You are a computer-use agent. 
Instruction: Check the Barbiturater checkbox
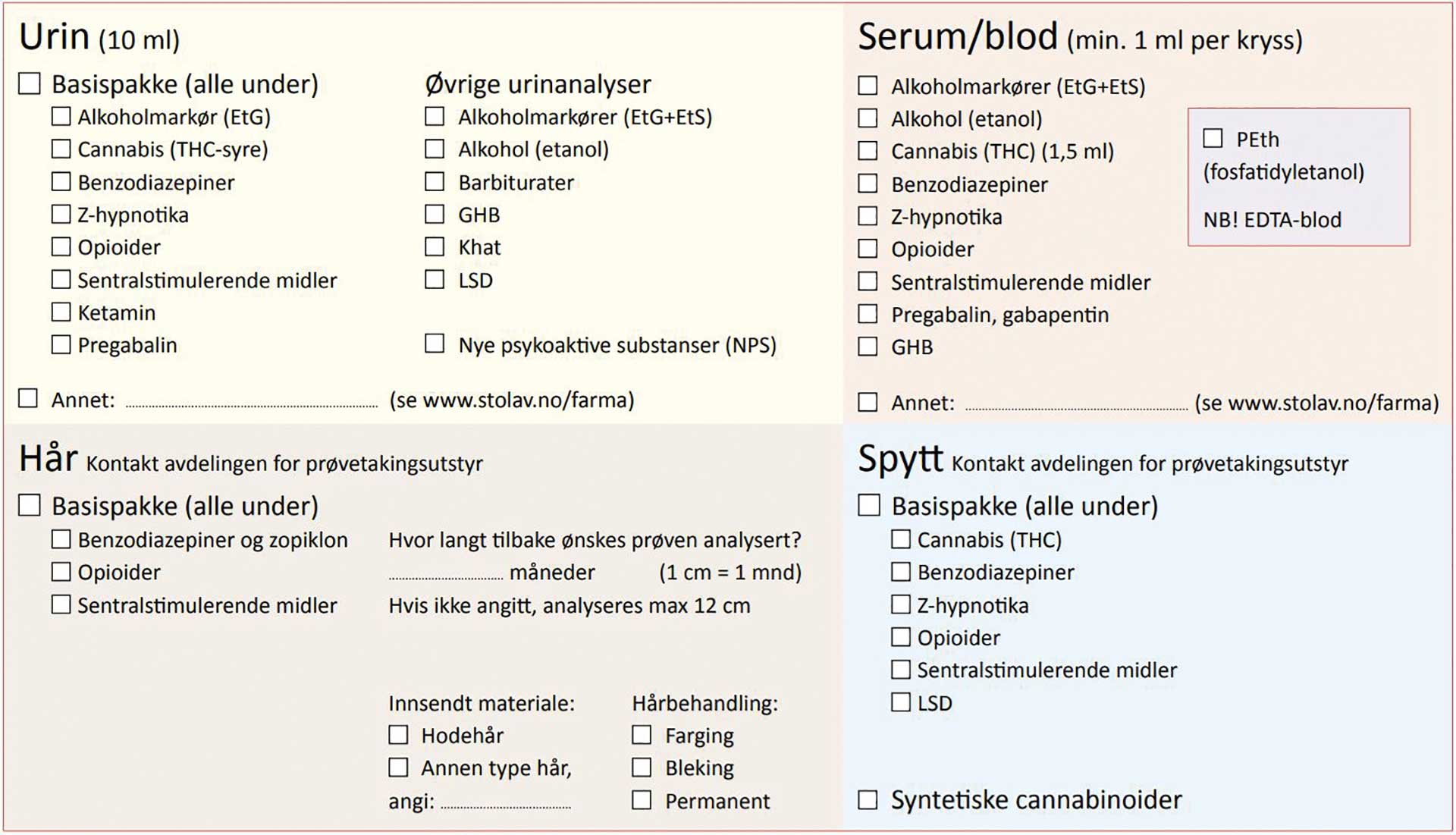click(x=435, y=181)
